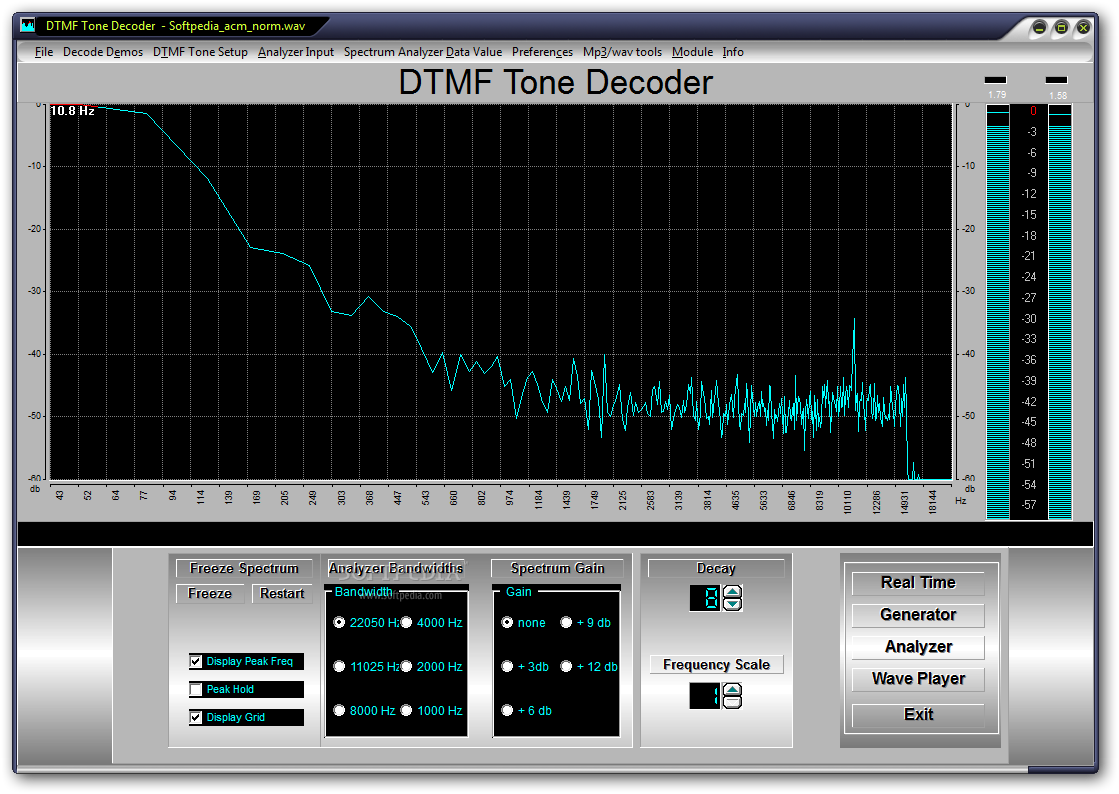The width and height of the screenshot is (1119, 794).
Task: Select the + 9 db gain
Action: pyautogui.click(x=566, y=623)
